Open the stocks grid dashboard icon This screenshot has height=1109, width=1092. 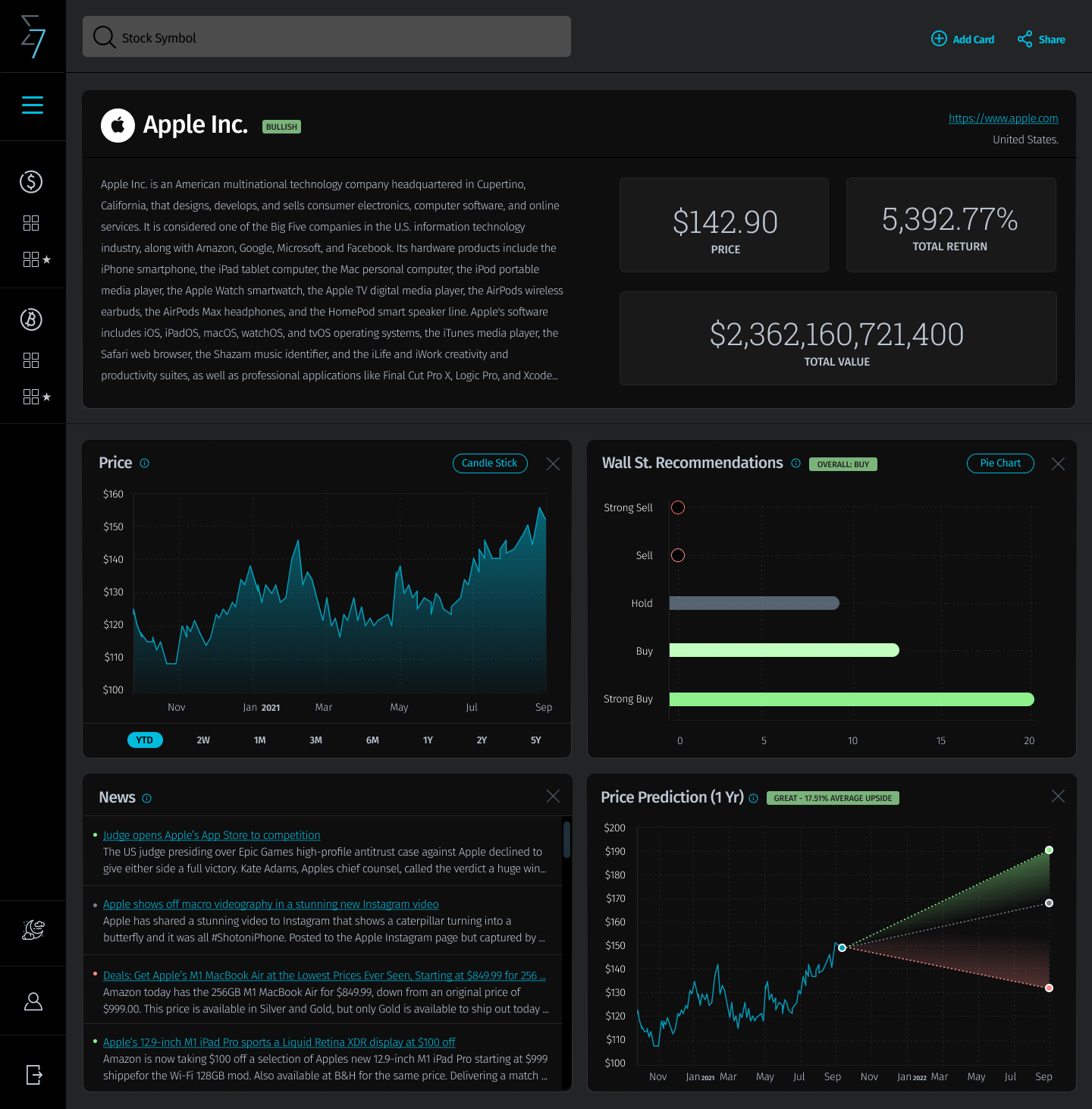(x=31, y=223)
